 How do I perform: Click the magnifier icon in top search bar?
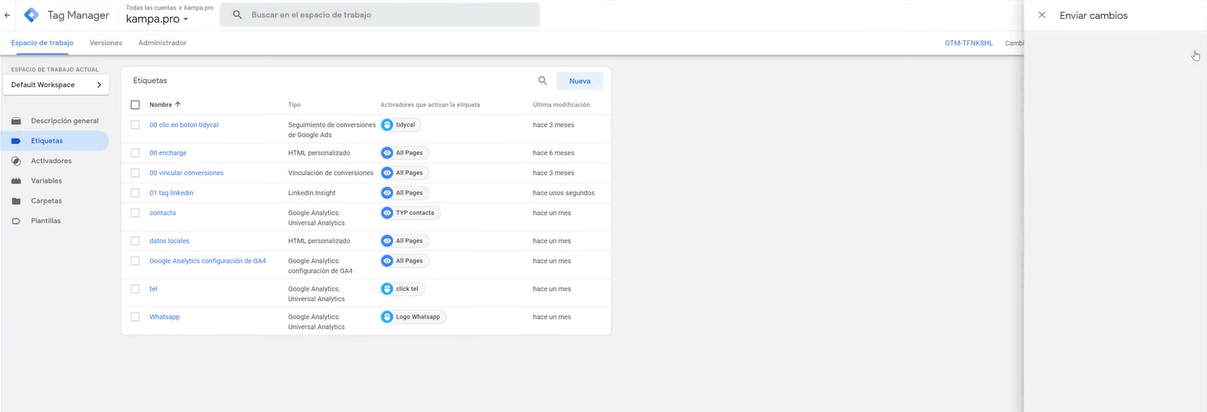pos(237,15)
